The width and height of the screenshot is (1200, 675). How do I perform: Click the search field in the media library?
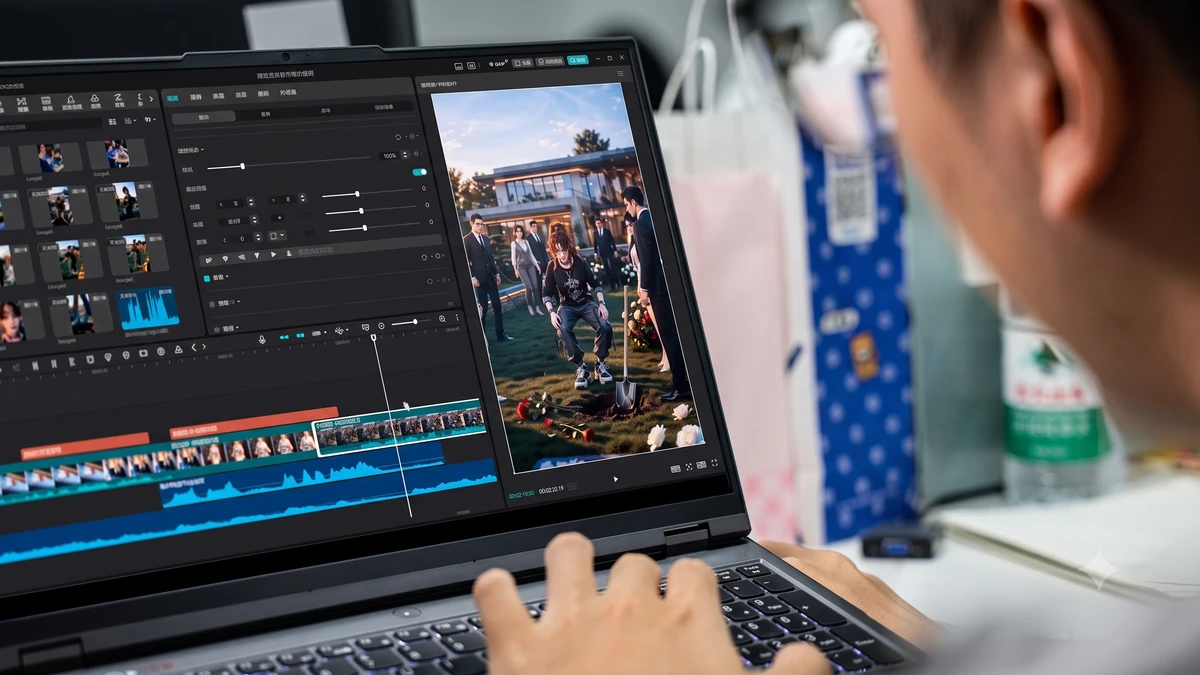tap(50, 127)
